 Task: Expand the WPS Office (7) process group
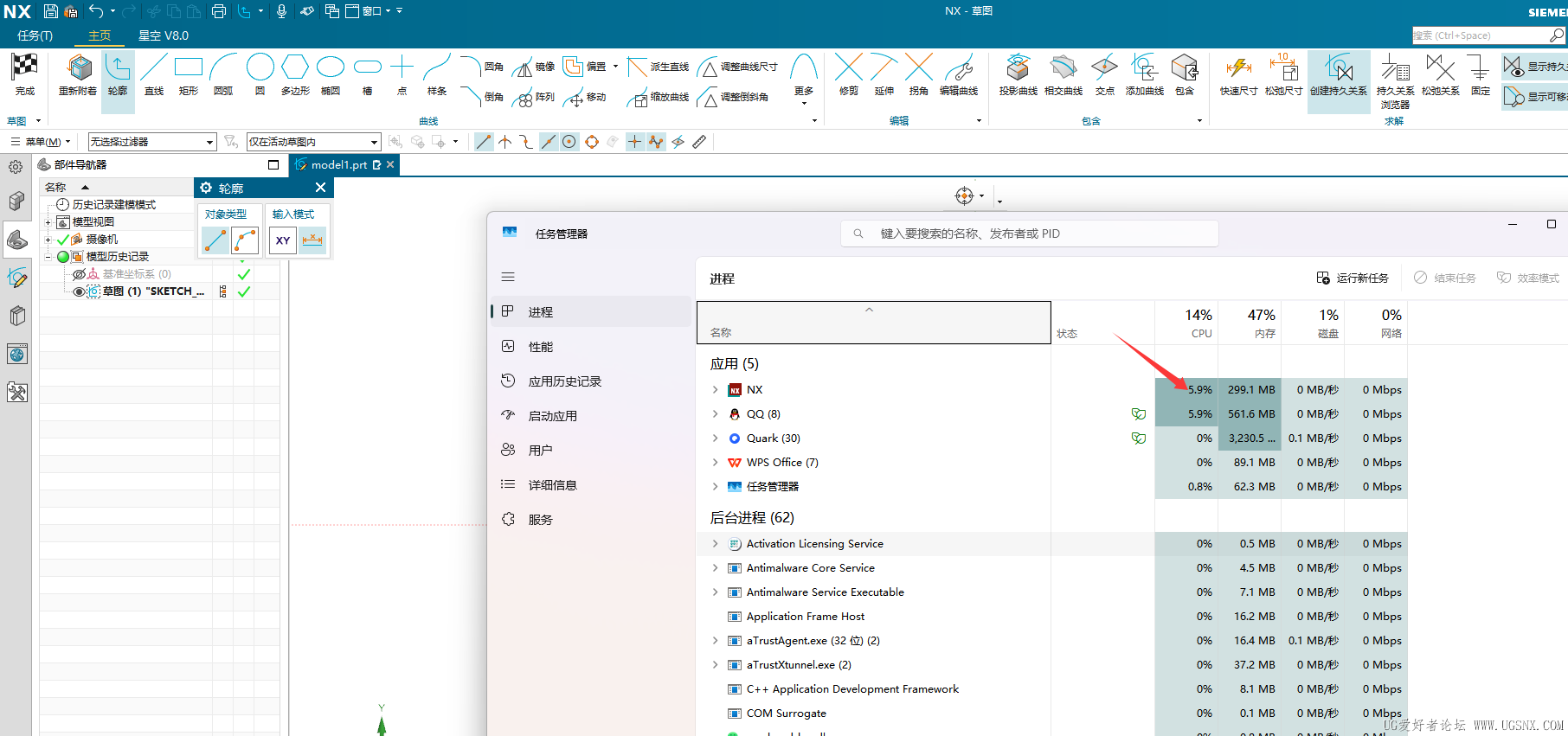pyautogui.click(x=716, y=463)
